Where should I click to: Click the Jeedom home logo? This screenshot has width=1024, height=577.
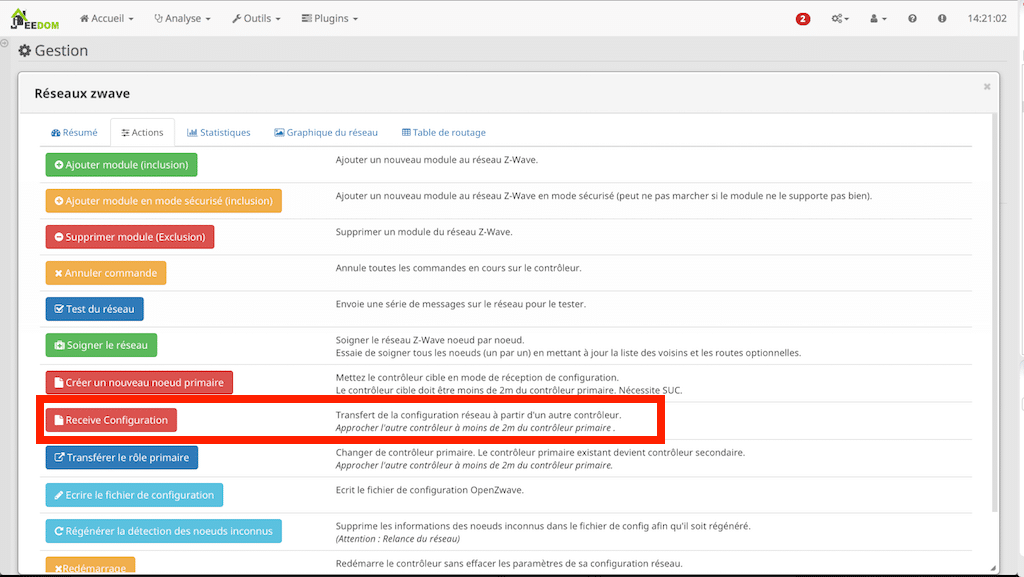pos(35,18)
